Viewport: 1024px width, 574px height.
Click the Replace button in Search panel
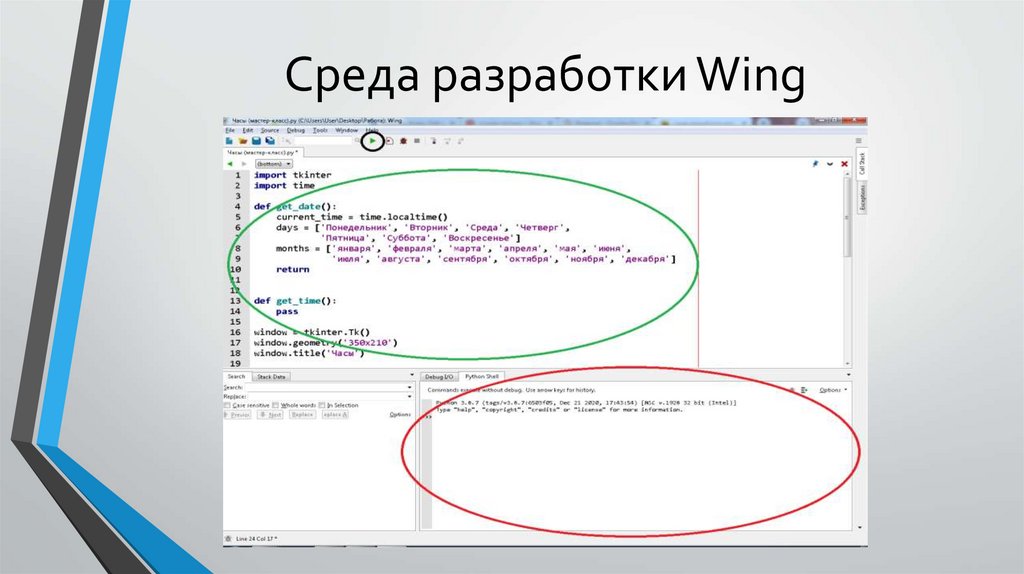pos(301,414)
